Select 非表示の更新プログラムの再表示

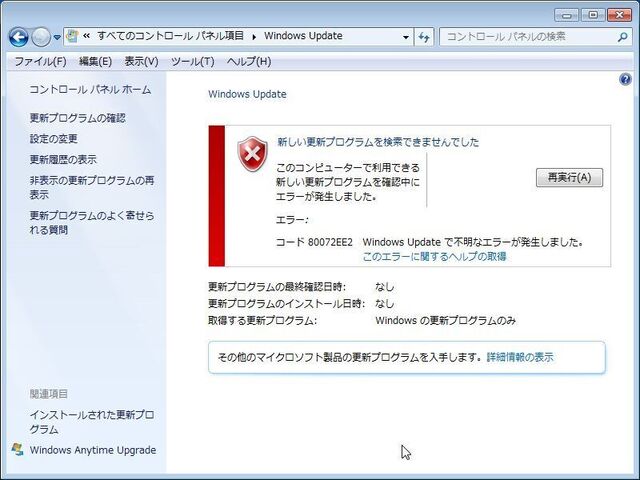[92, 187]
